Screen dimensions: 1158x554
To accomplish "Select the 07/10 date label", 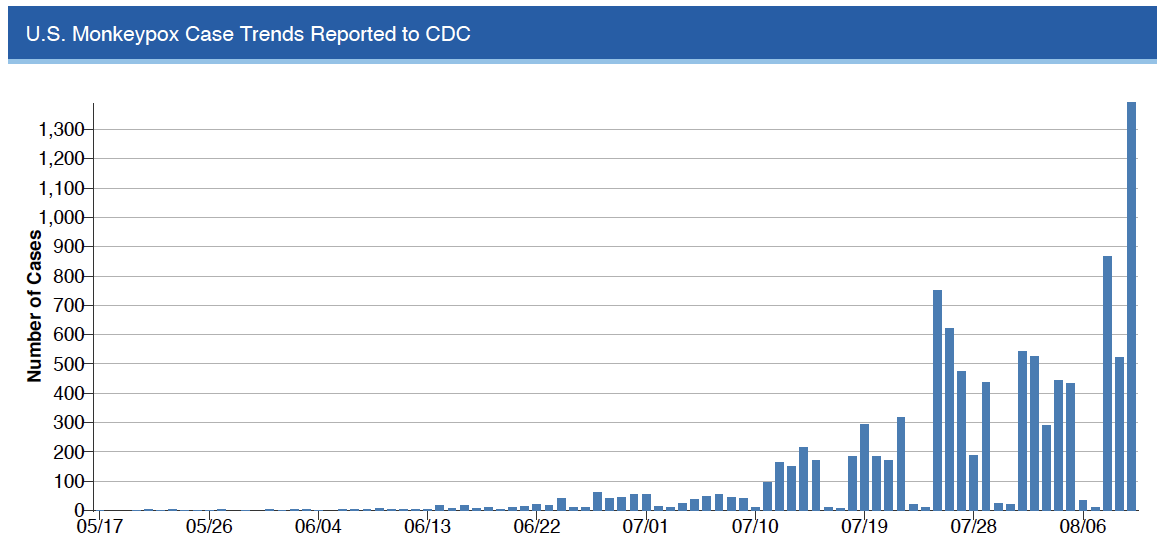I will pos(756,526).
